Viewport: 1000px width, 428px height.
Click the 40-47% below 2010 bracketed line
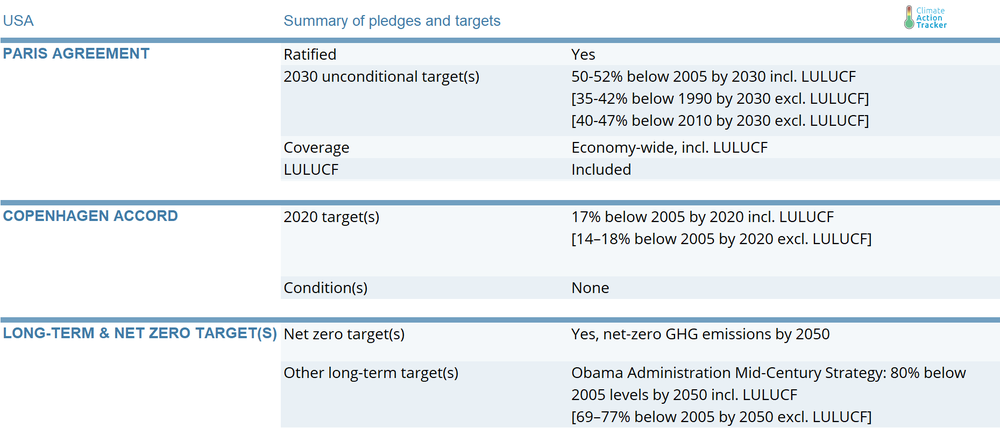[721, 120]
